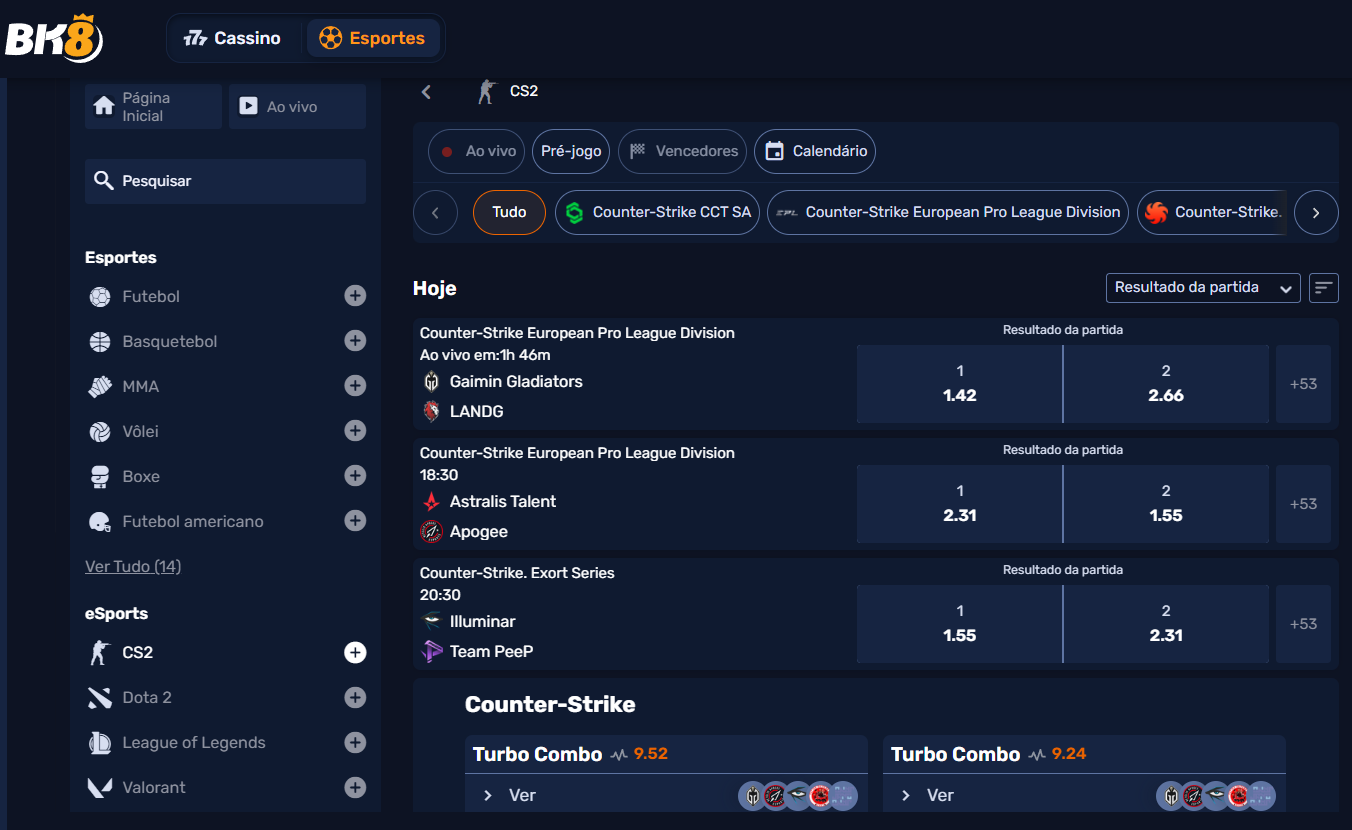The height and width of the screenshot is (830, 1352).
Task: Expand Basquetebol with its plus icon
Action: tap(355, 341)
